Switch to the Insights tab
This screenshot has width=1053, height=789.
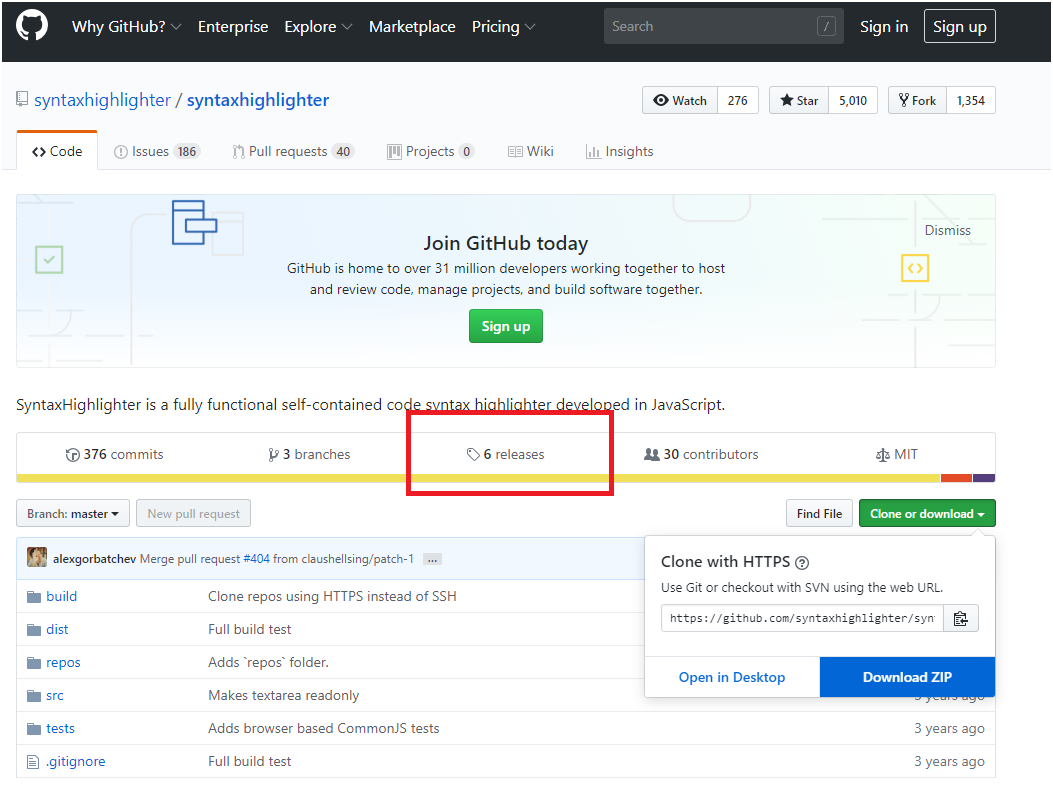[x=619, y=151]
